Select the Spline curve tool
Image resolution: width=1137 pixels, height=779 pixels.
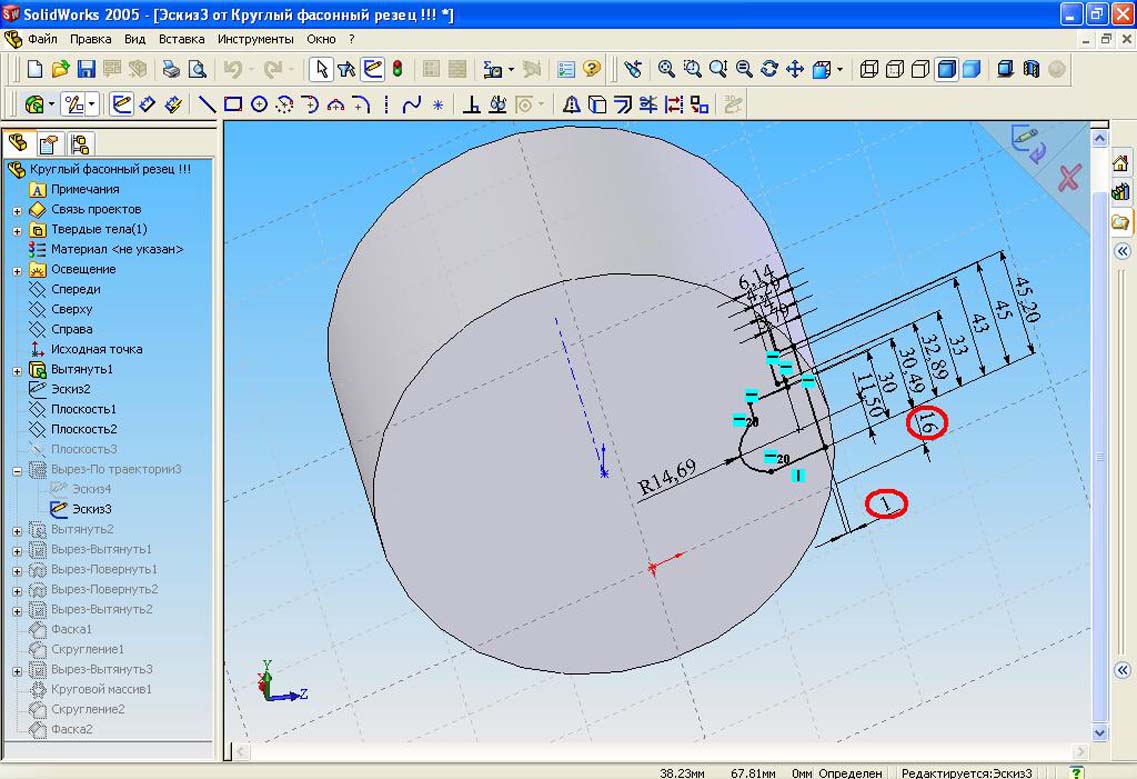click(412, 104)
